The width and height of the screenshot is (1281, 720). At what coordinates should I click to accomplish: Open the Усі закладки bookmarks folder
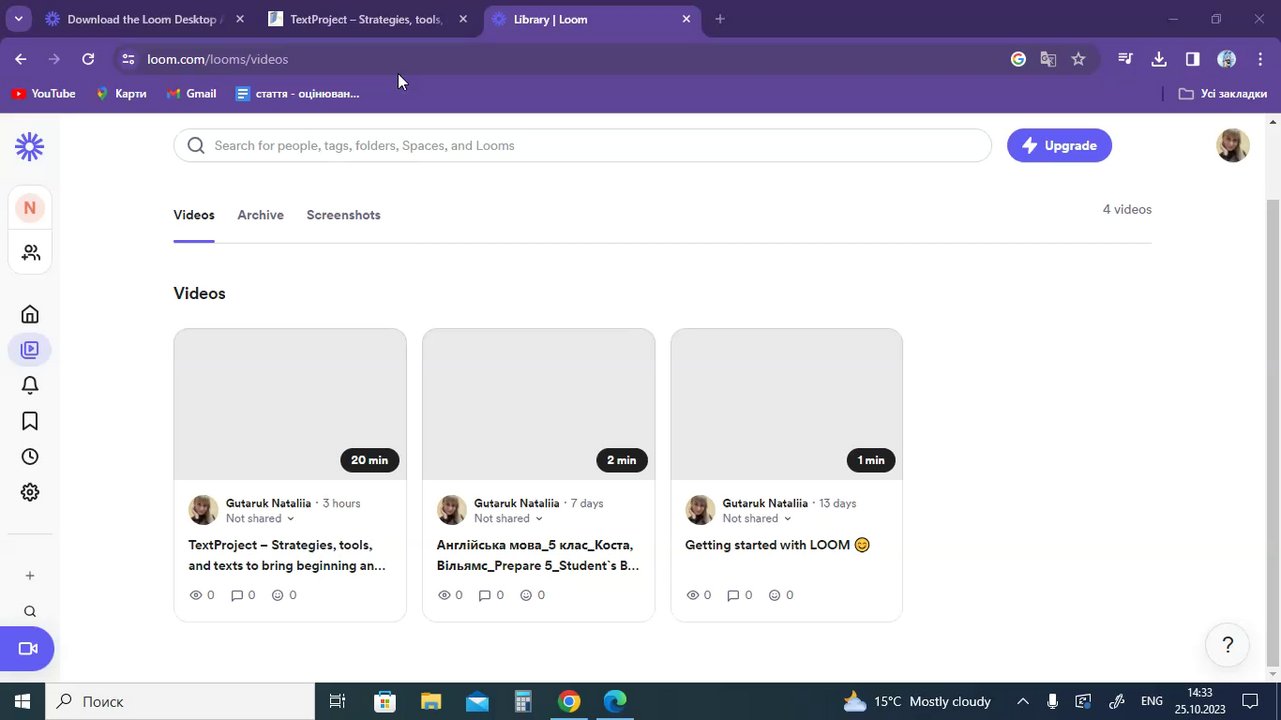1223,93
